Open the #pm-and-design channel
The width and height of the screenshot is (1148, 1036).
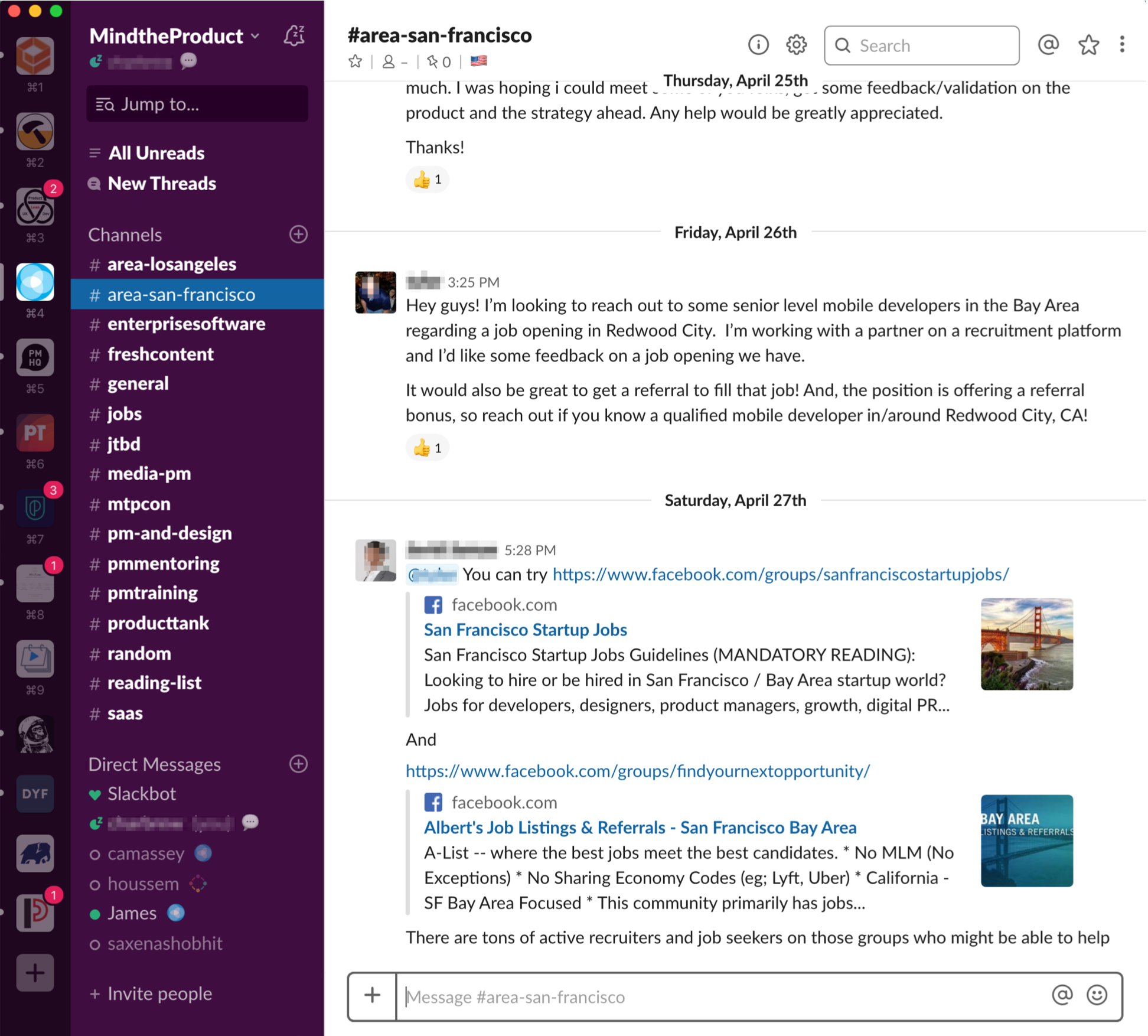click(x=197, y=533)
